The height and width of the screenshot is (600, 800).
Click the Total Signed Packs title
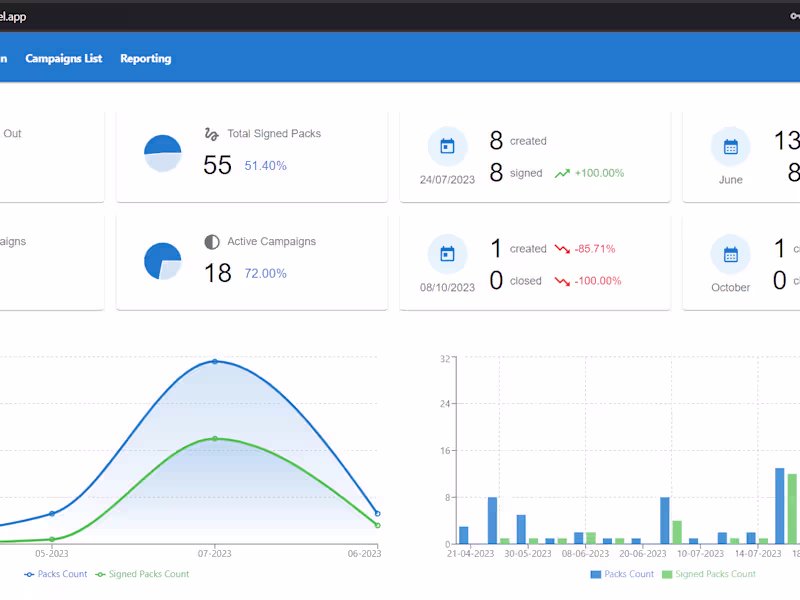coord(274,134)
